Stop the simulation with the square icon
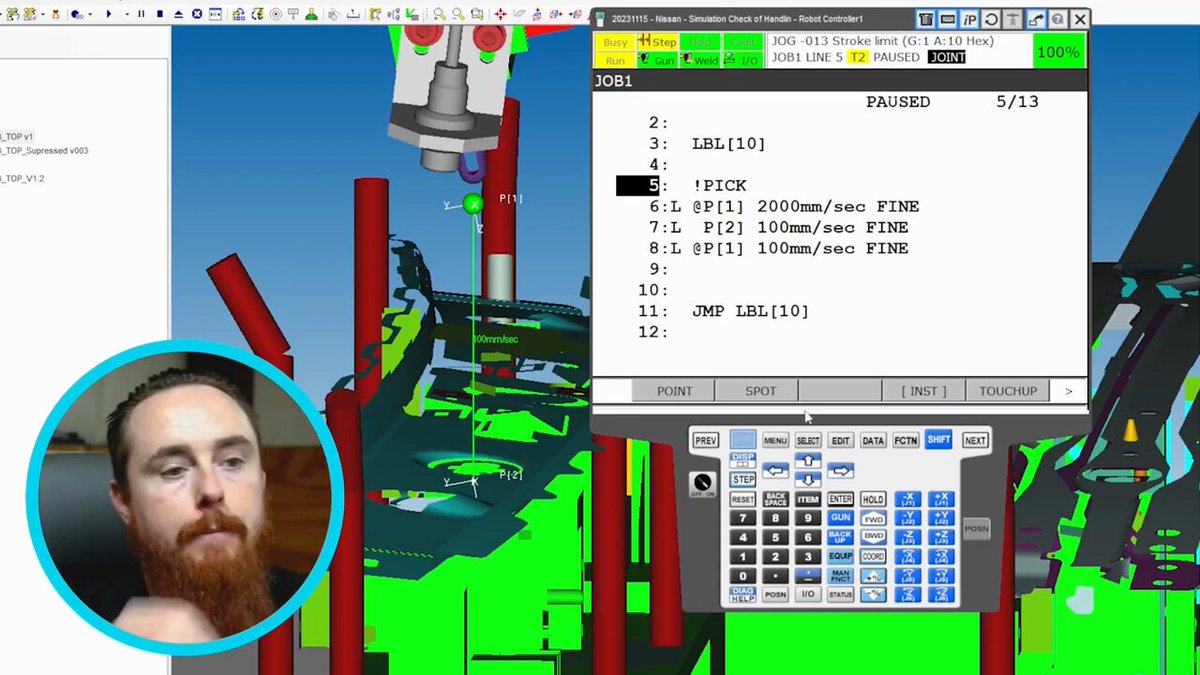This screenshot has width=1200, height=675. coord(159,14)
